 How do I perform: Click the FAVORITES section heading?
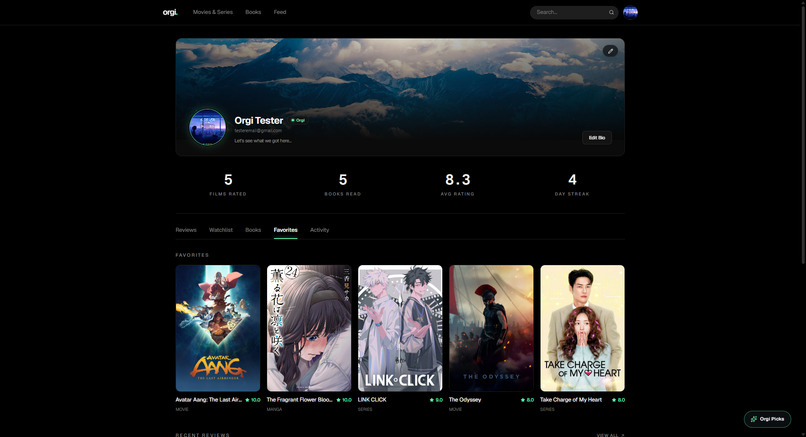(192, 255)
